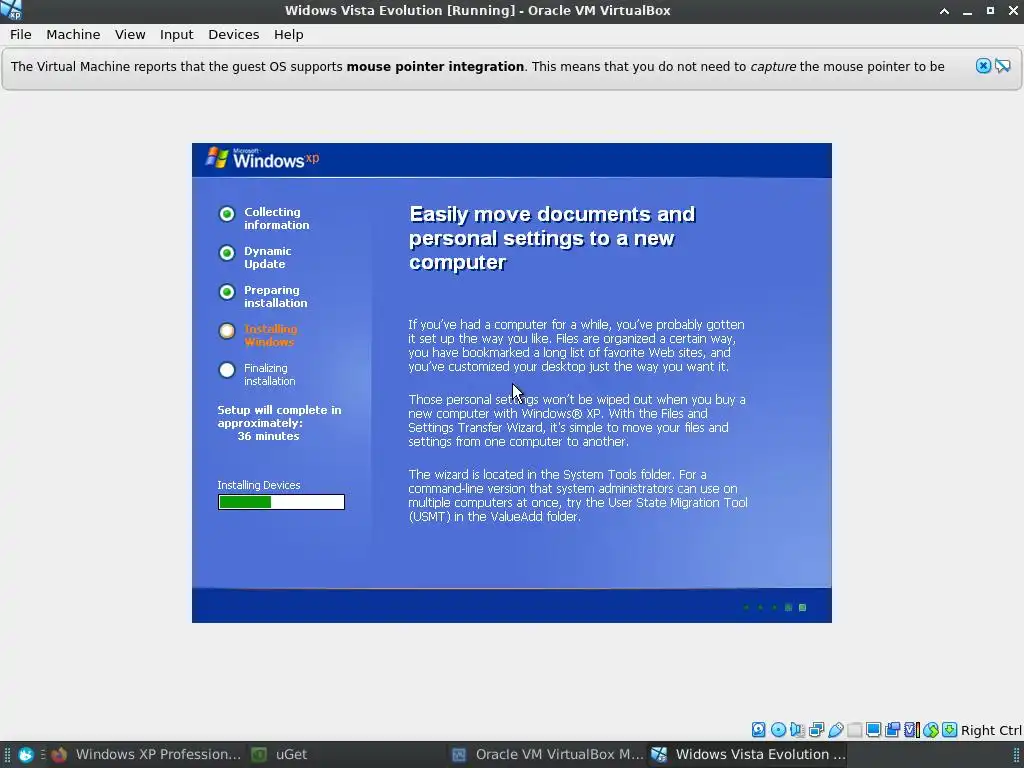Open the Input menu
The width and height of the screenshot is (1024, 768).
[176, 35]
